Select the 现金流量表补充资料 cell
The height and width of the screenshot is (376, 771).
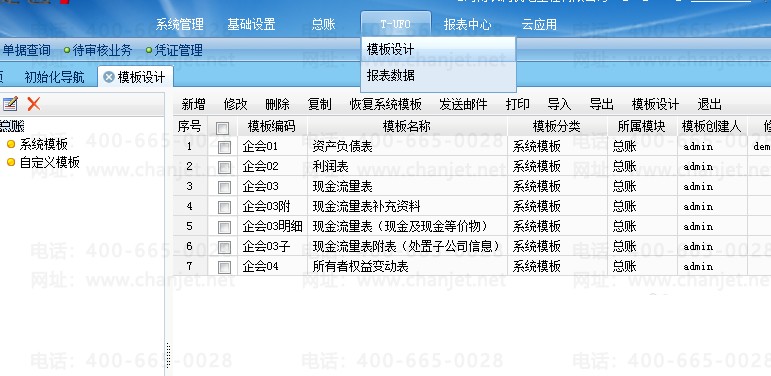pos(407,206)
